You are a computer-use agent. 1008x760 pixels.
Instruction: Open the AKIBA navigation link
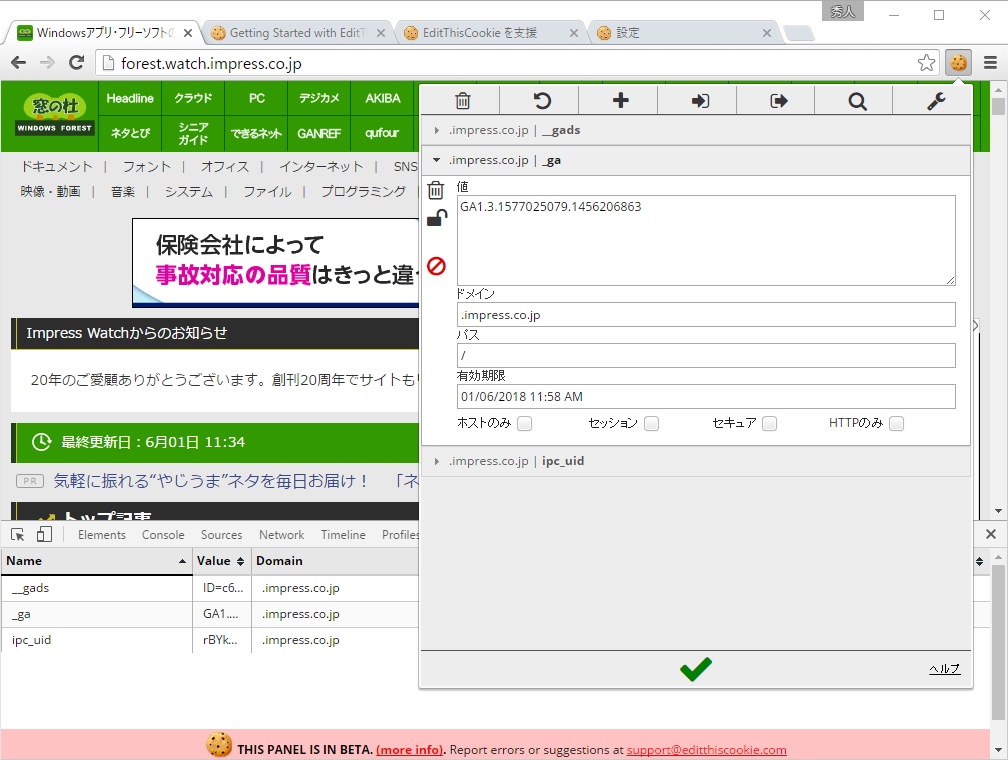pos(382,98)
